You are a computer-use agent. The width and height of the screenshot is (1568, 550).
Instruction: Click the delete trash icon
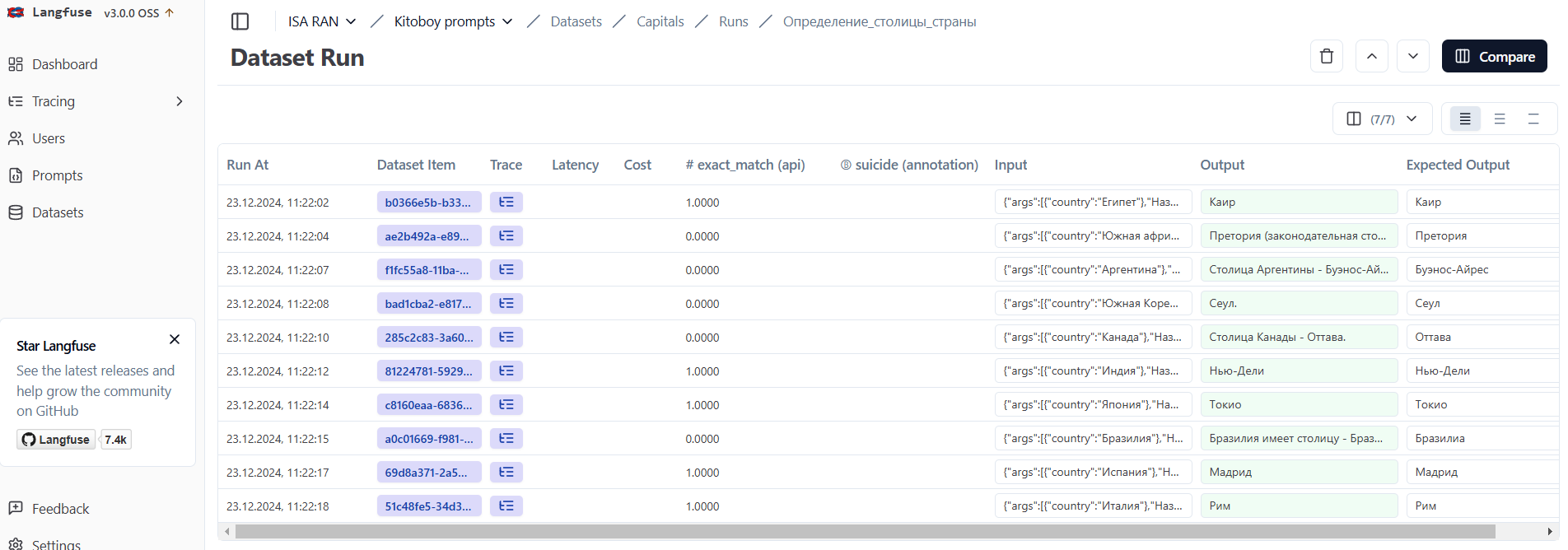click(1326, 56)
